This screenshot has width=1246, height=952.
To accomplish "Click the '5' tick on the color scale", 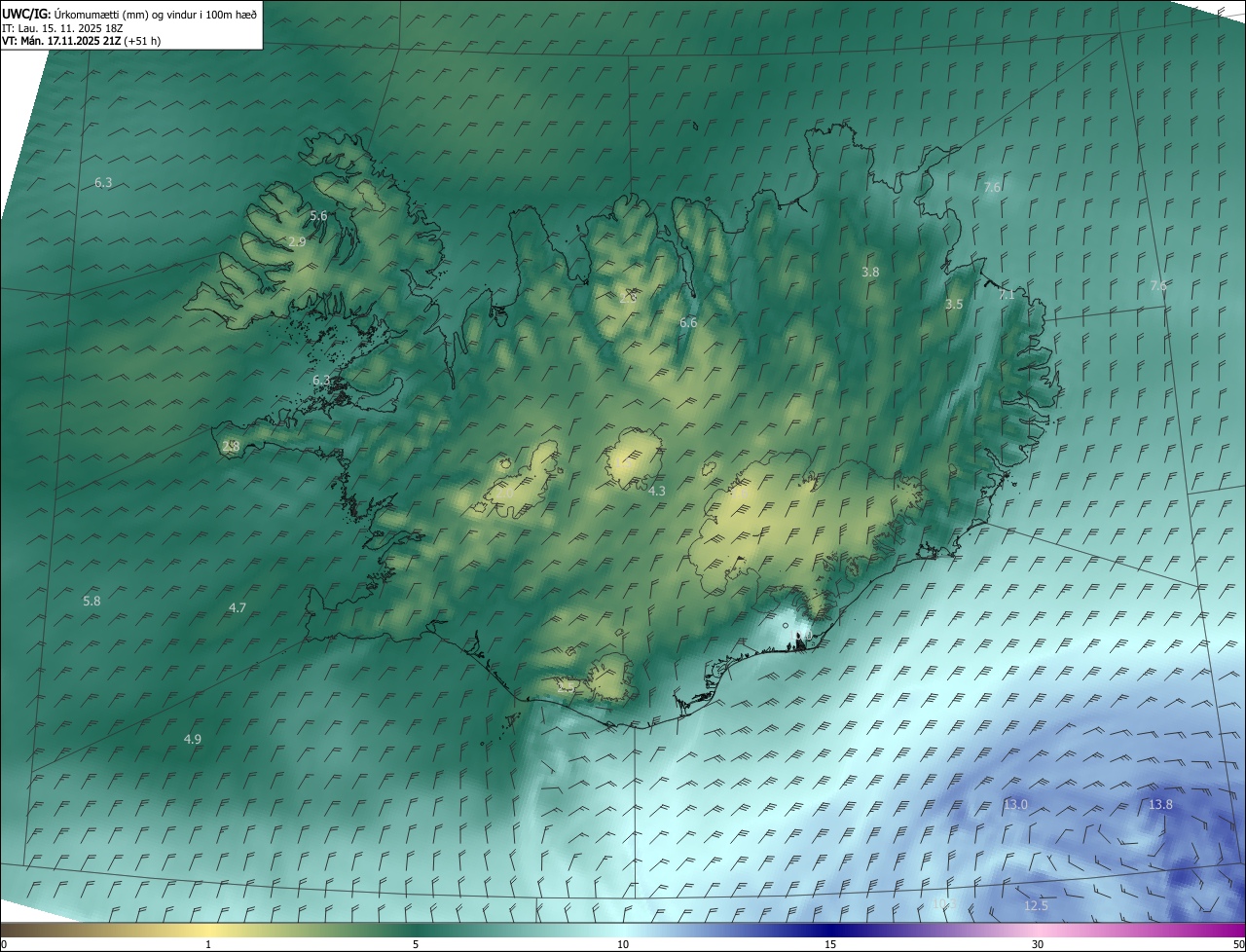I will pos(416,944).
